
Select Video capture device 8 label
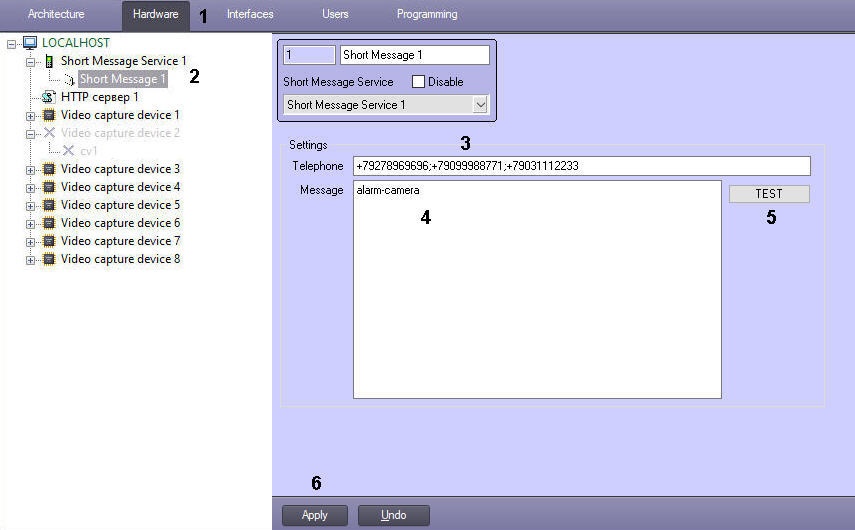(120, 259)
